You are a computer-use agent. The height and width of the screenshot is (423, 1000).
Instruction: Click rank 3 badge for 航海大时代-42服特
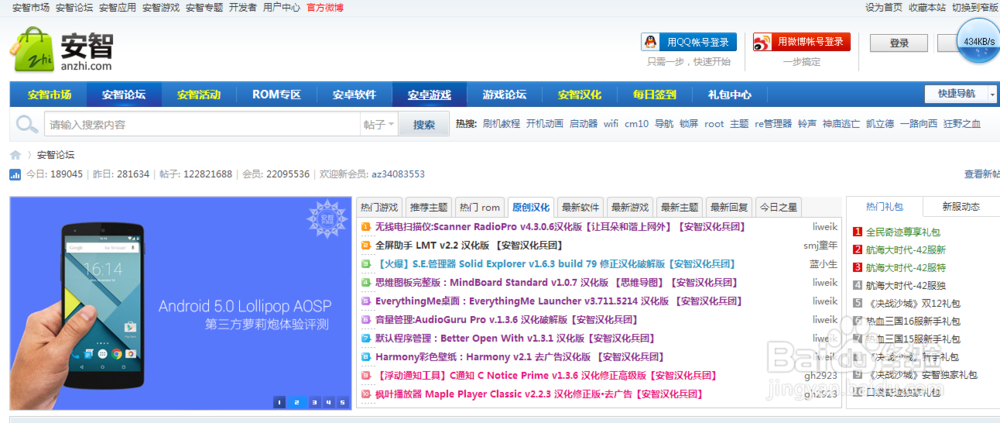[858, 267]
